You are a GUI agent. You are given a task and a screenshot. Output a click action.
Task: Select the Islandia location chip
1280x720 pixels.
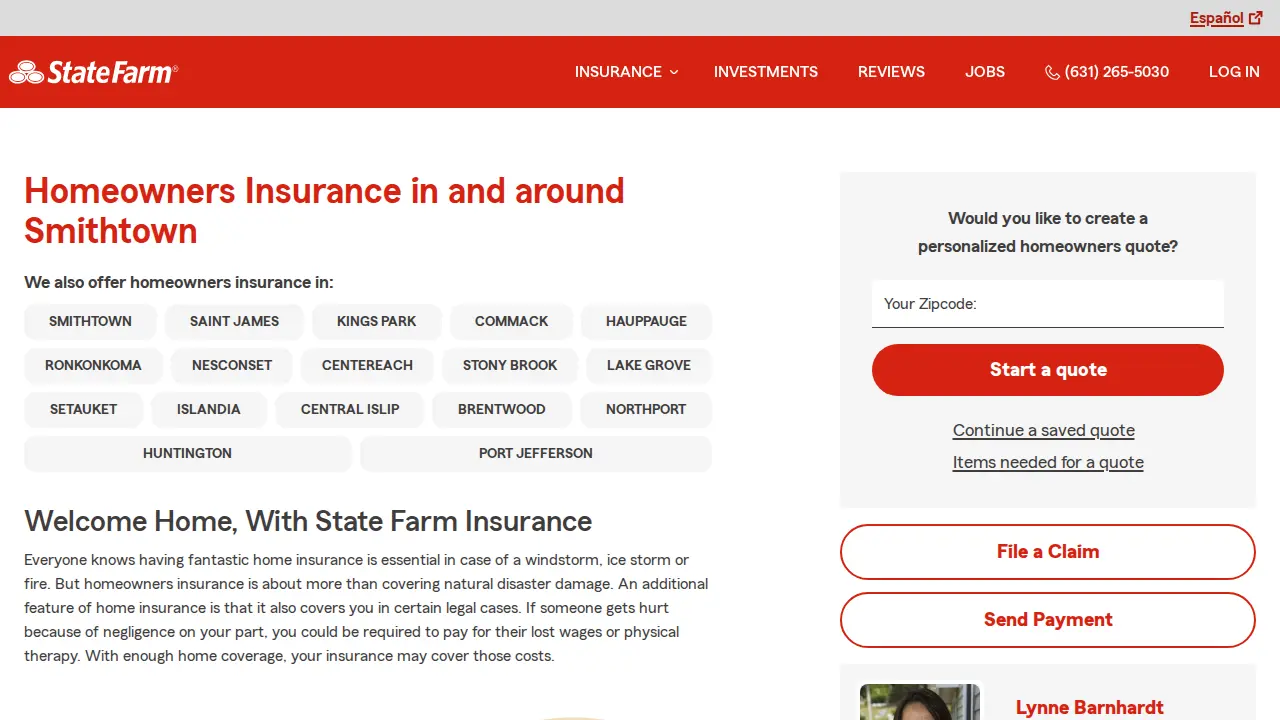click(209, 409)
